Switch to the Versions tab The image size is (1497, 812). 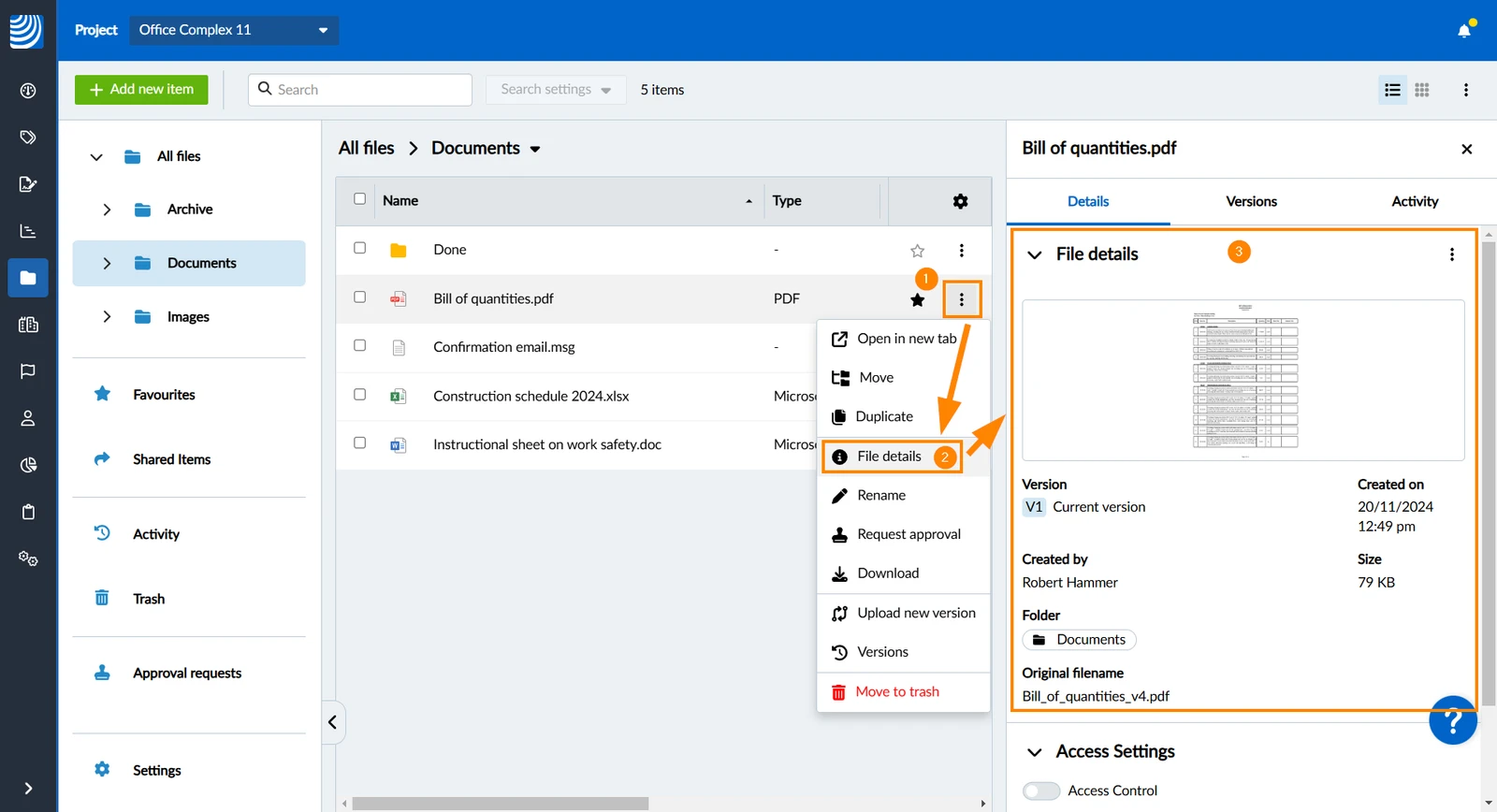pyautogui.click(x=1251, y=201)
